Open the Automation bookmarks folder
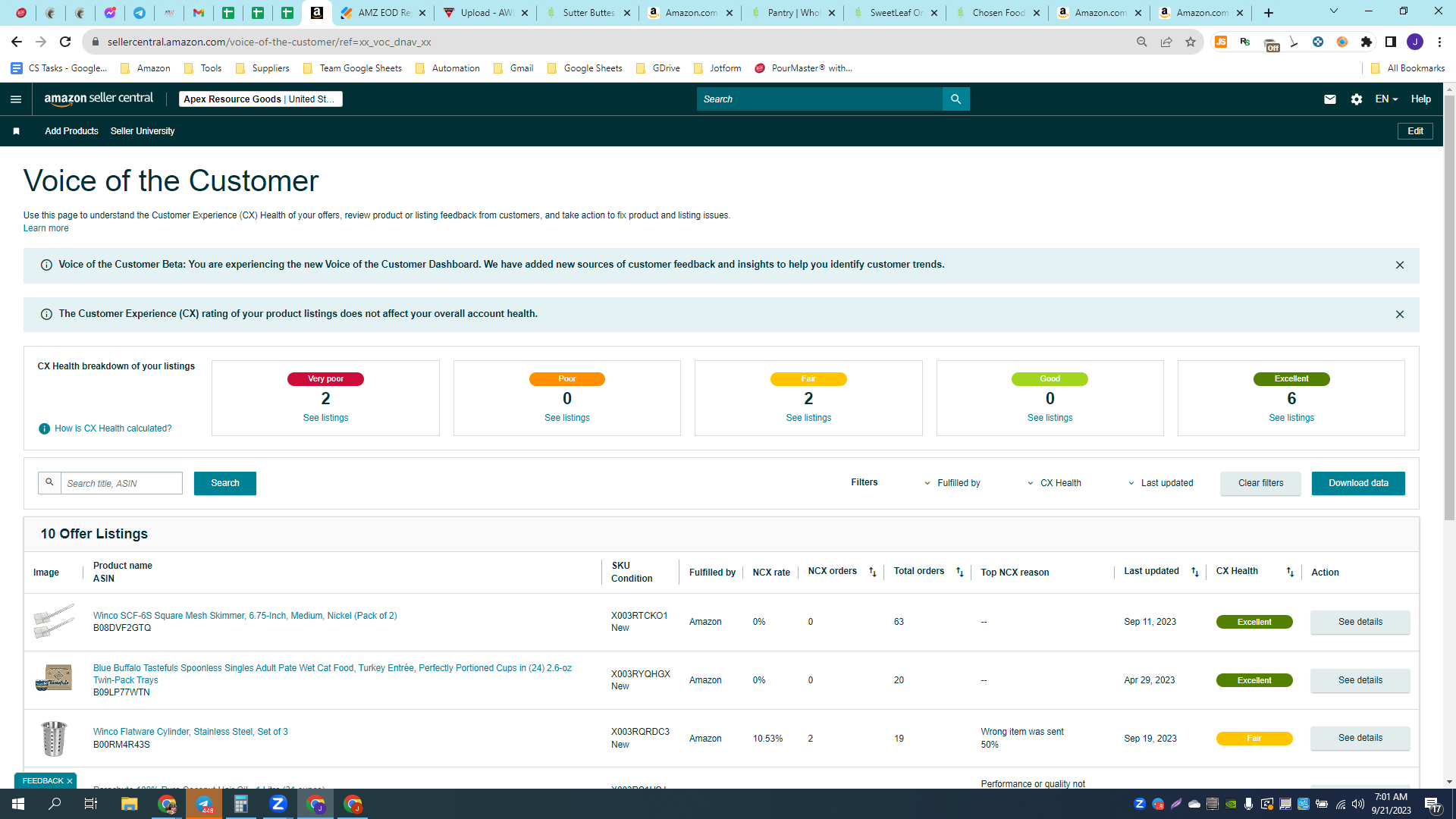The width and height of the screenshot is (1456, 819). pos(448,68)
